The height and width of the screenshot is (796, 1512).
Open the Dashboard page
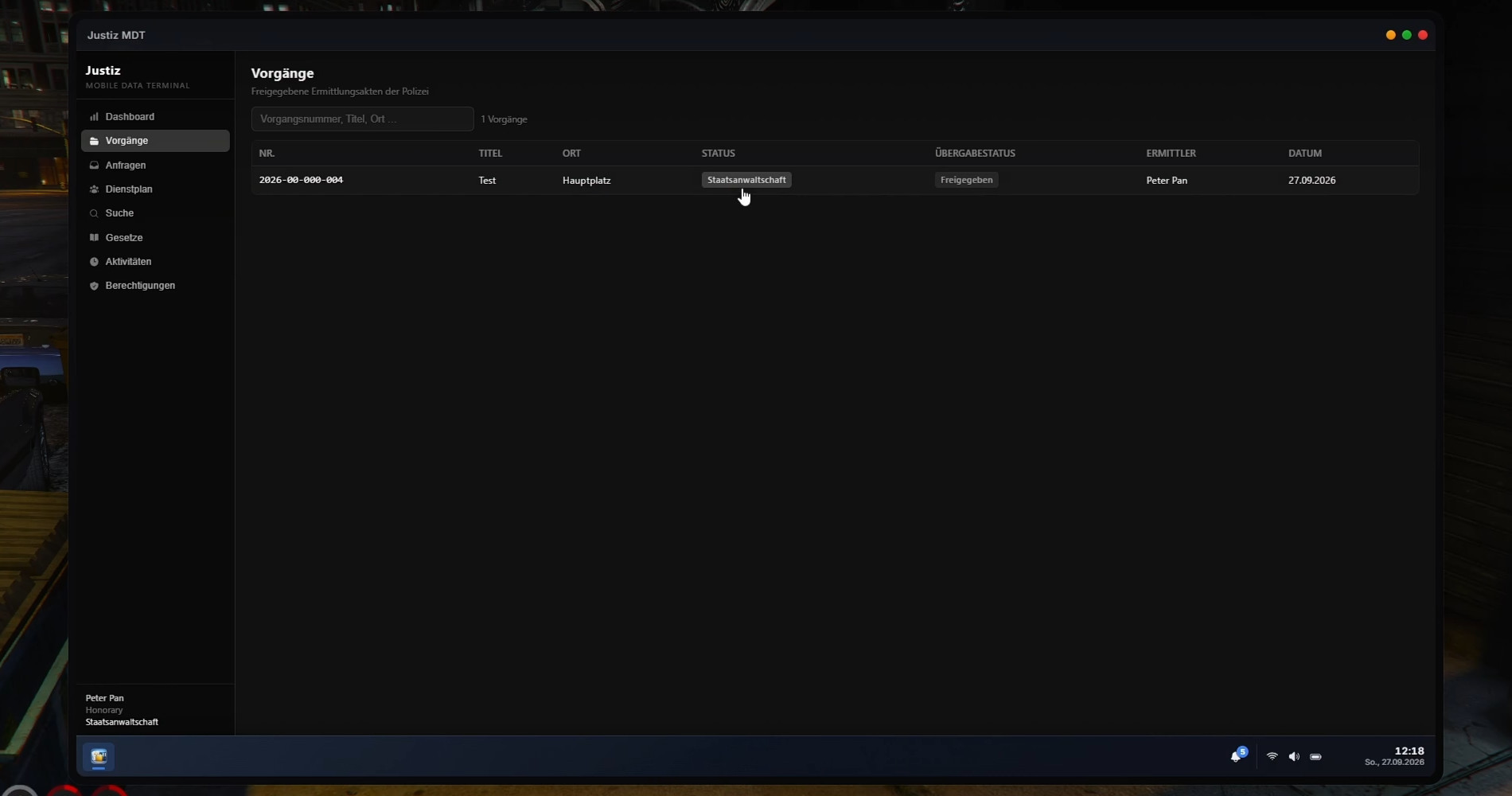(155, 117)
